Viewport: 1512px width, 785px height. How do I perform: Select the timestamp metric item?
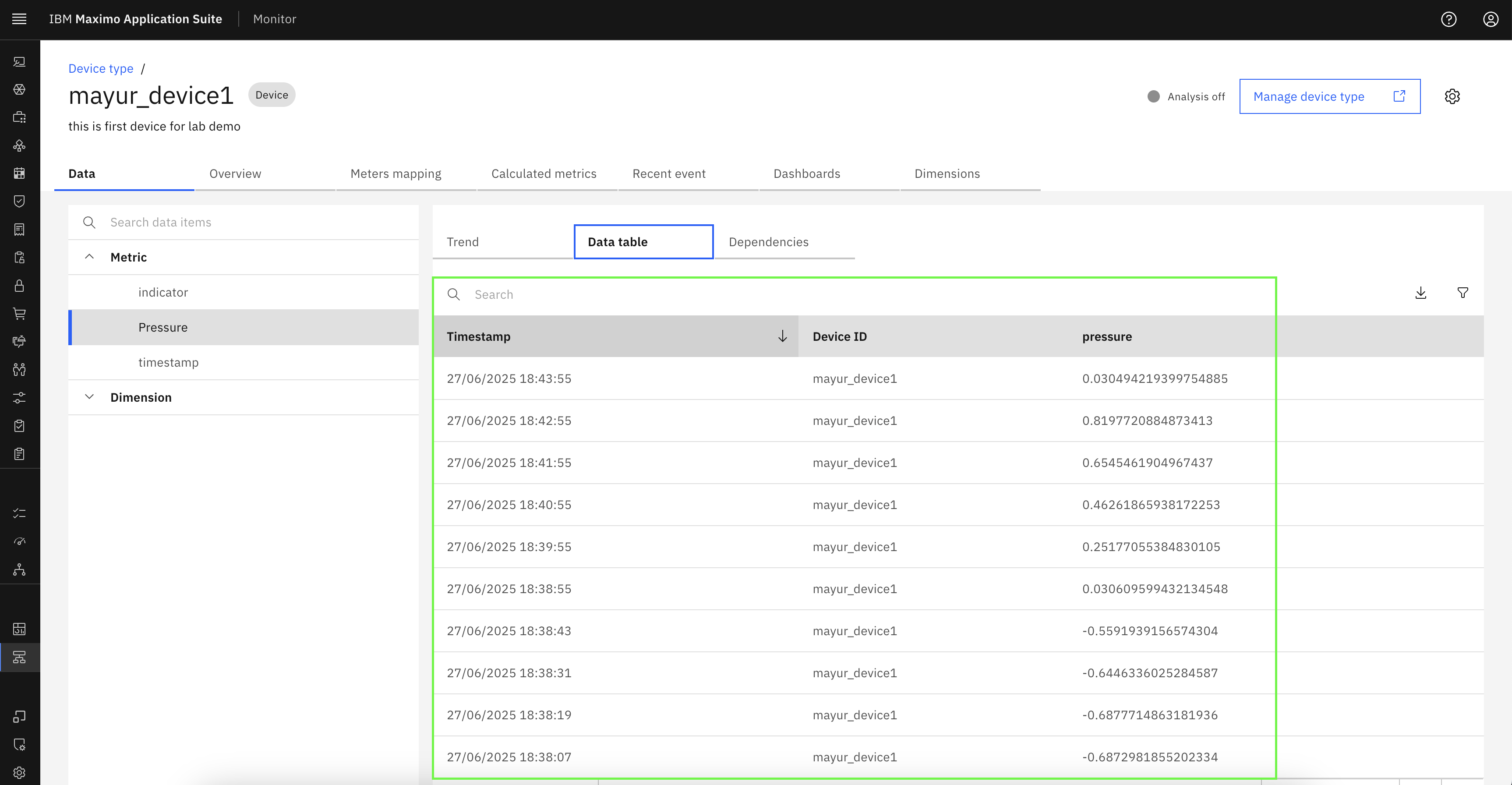click(x=244, y=362)
